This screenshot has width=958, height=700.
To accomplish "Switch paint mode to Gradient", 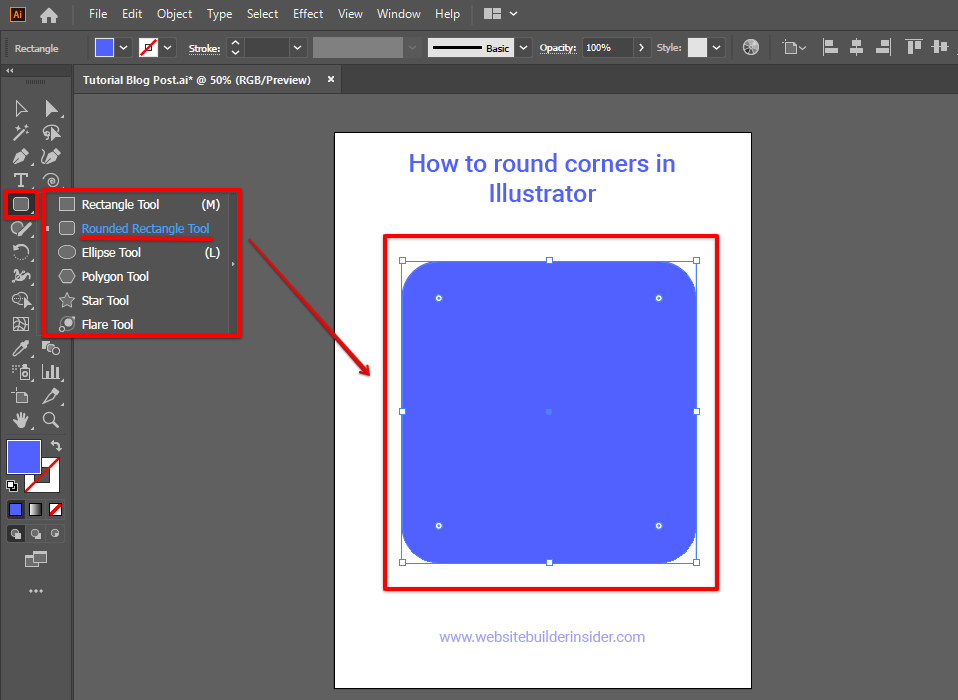I will coord(35,509).
